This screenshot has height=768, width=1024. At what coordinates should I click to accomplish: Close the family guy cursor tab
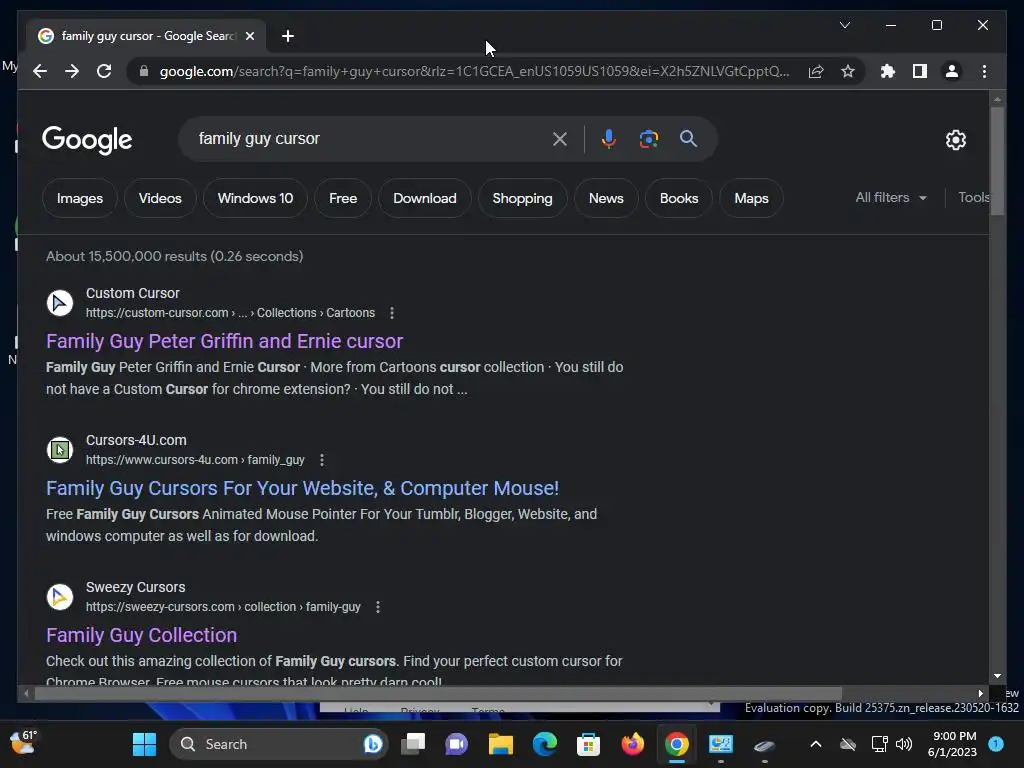pyautogui.click(x=249, y=36)
